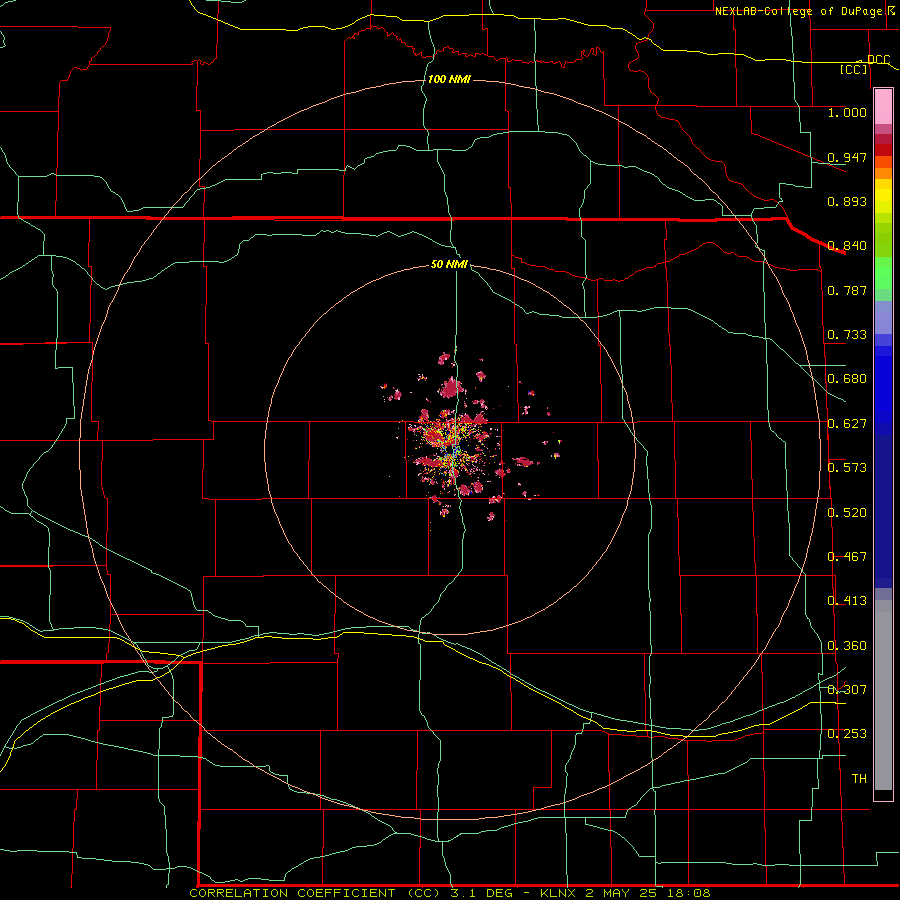Click the 0.893 scale value
The height and width of the screenshot is (900, 900).
coord(847,201)
